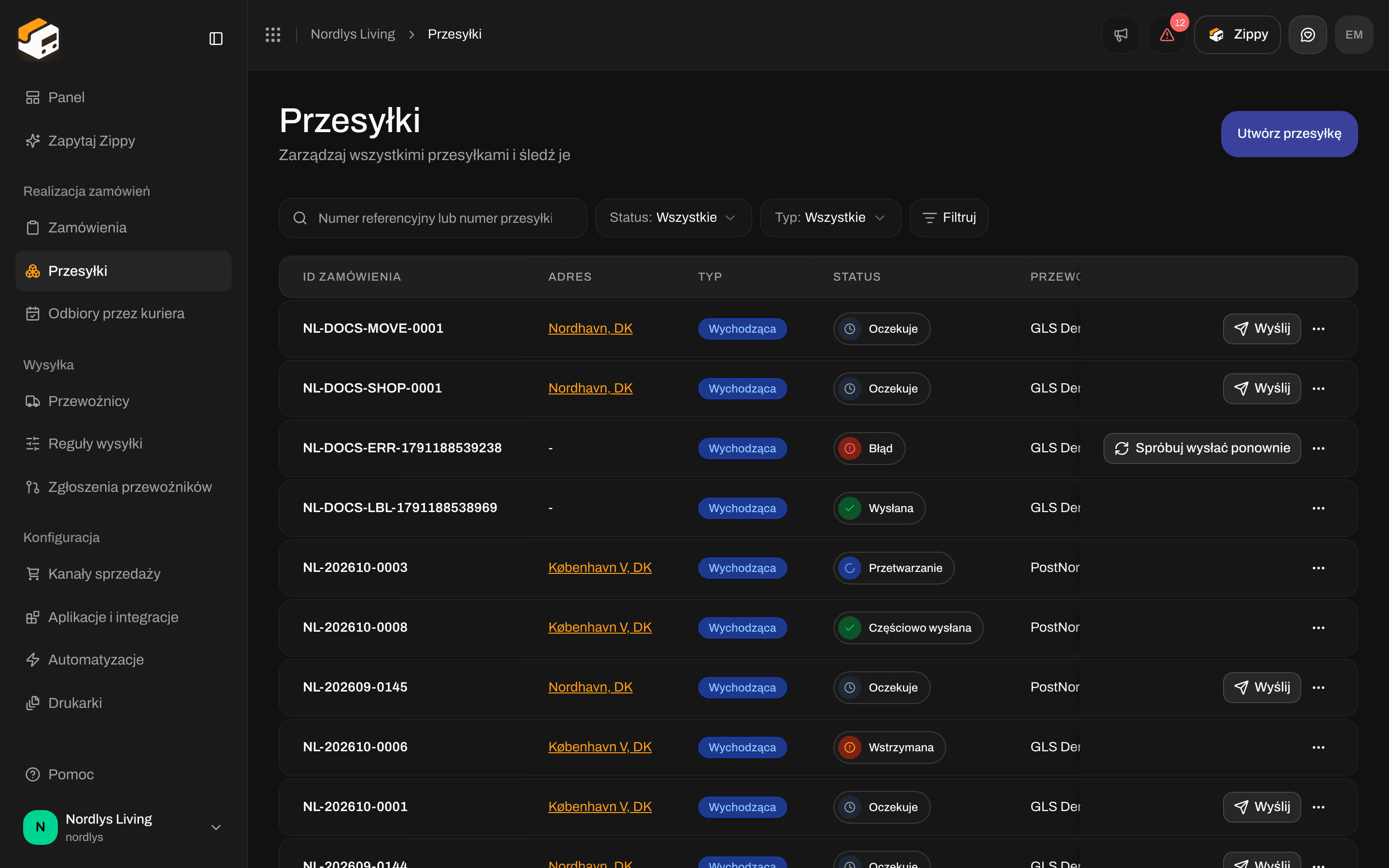
Task: Click Wyślij for NL-DOCS-MOVE-0001
Action: coord(1262,329)
